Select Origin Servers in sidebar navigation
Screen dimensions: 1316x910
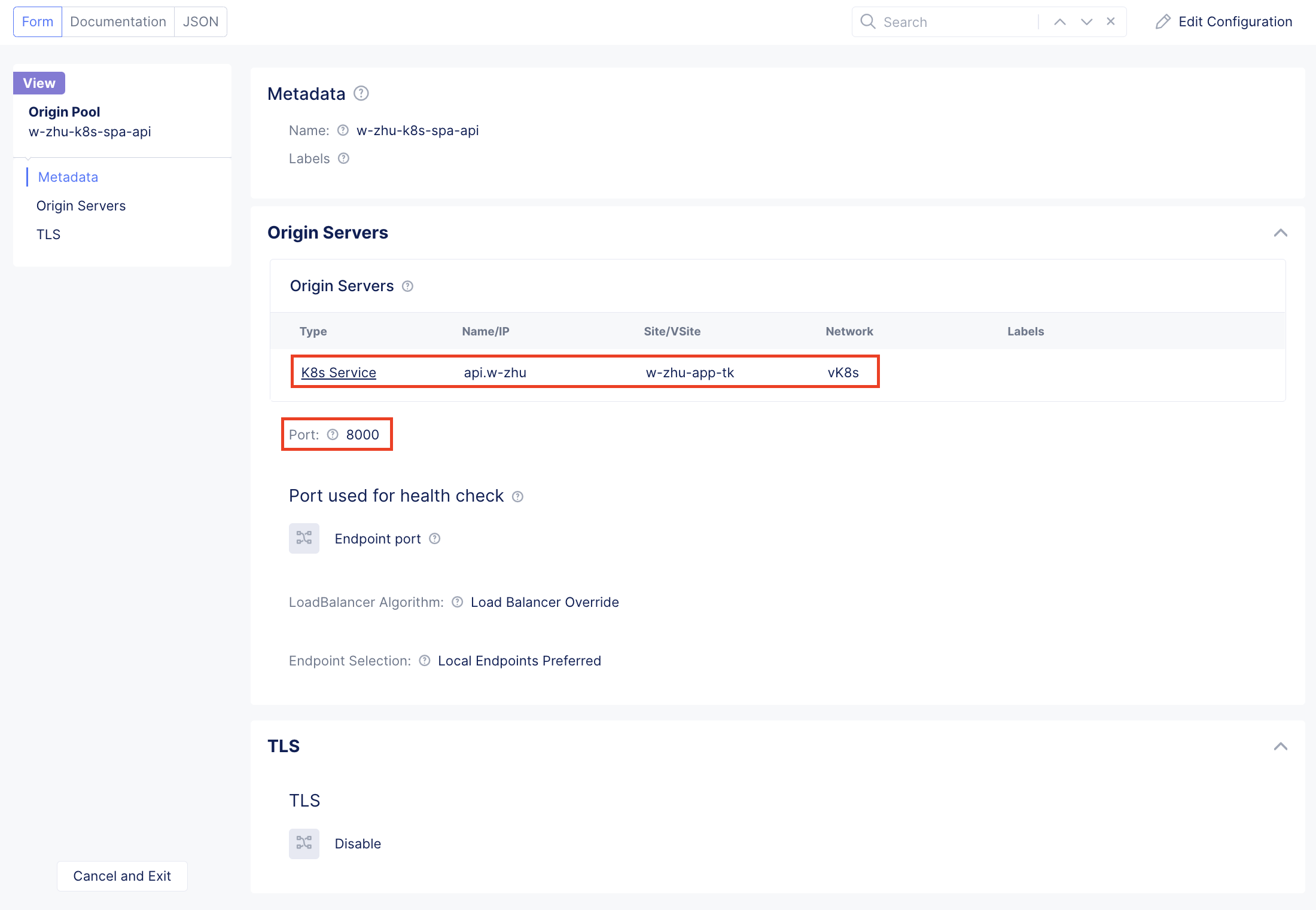pyautogui.click(x=81, y=206)
